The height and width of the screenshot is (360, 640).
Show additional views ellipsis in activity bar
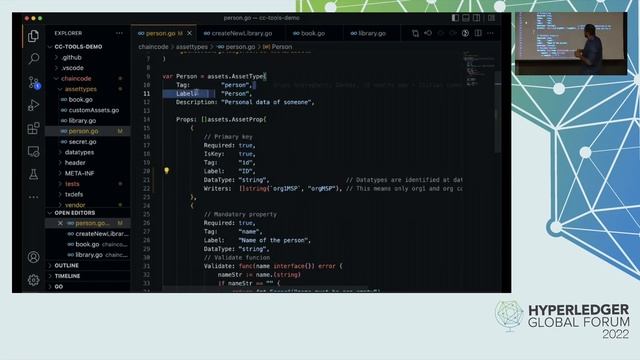coord(33,197)
